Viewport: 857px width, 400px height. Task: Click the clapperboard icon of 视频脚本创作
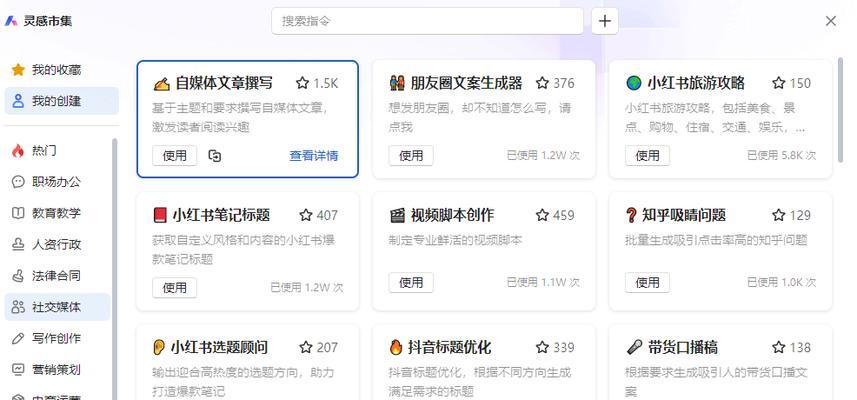397,215
